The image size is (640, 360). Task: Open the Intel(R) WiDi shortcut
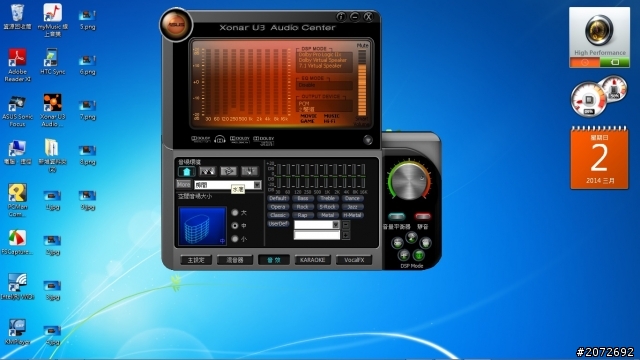pyautogui.click(x=17, y=287)
